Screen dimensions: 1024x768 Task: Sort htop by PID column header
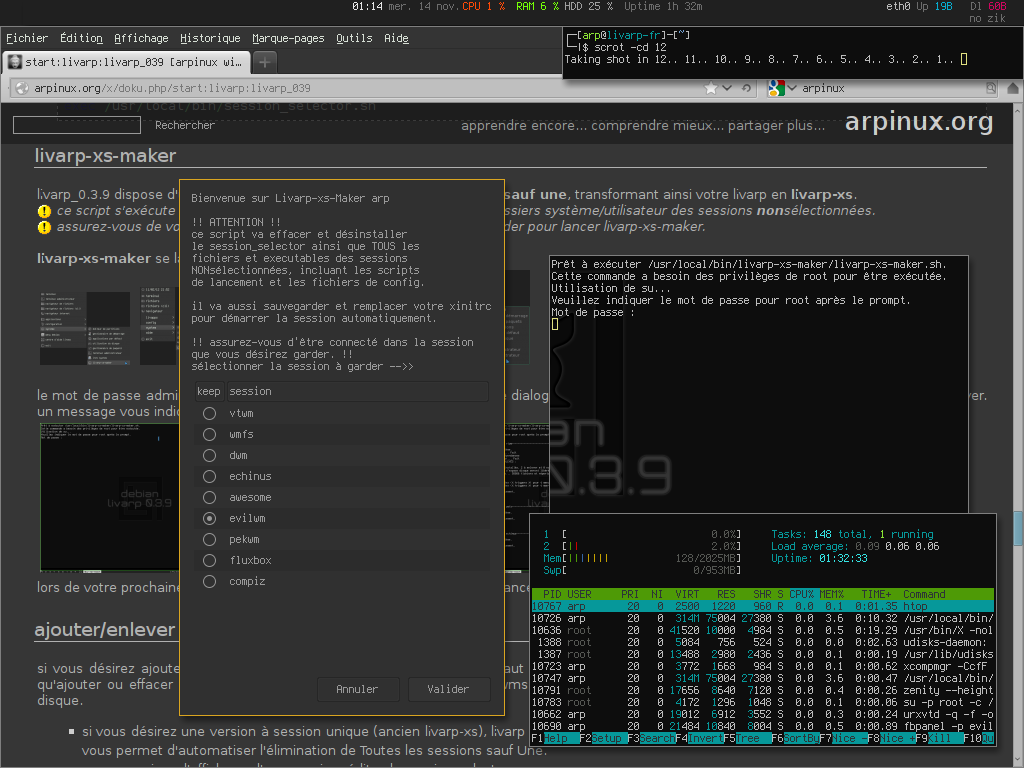pos(552,594)
